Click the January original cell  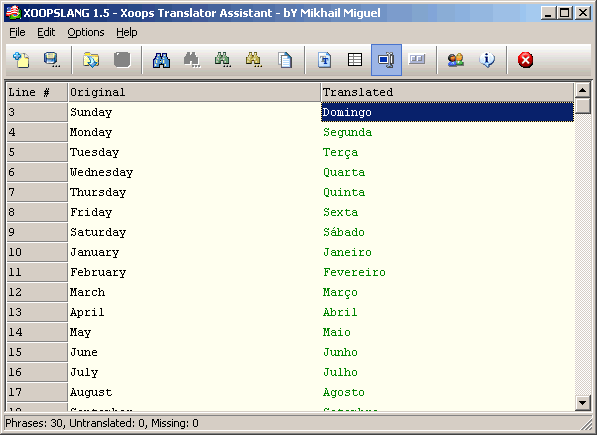coord(194,252)
